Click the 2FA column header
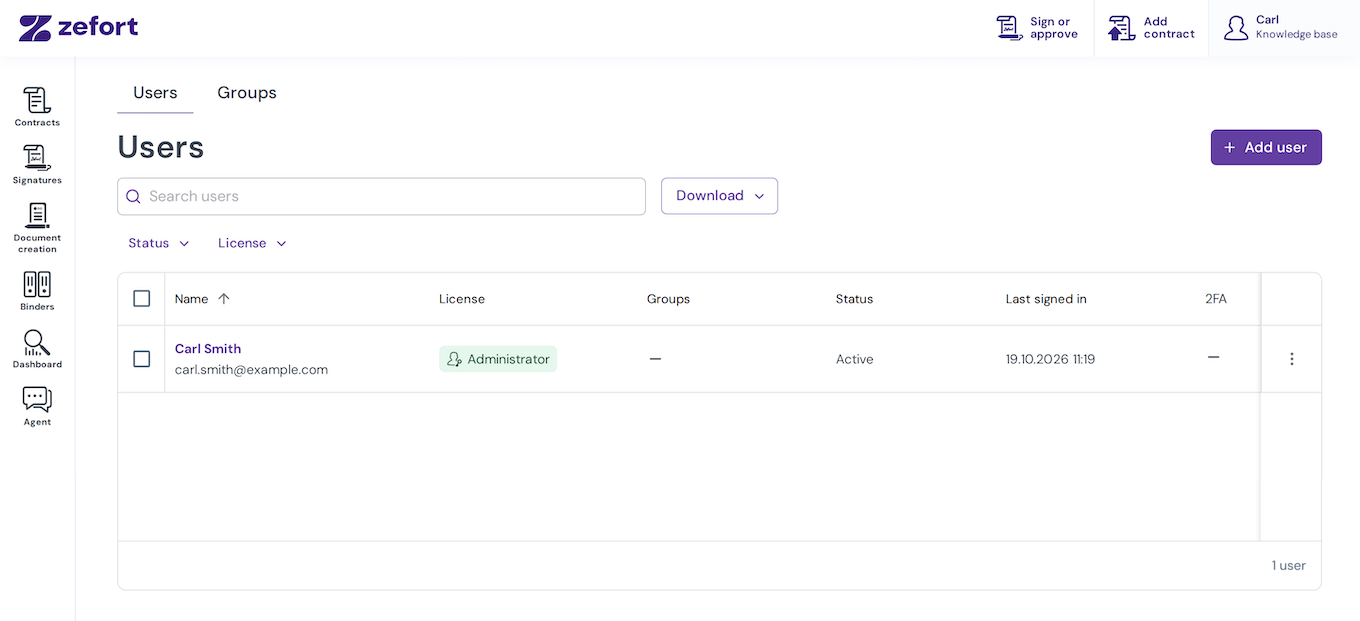 coord(1216,299)
